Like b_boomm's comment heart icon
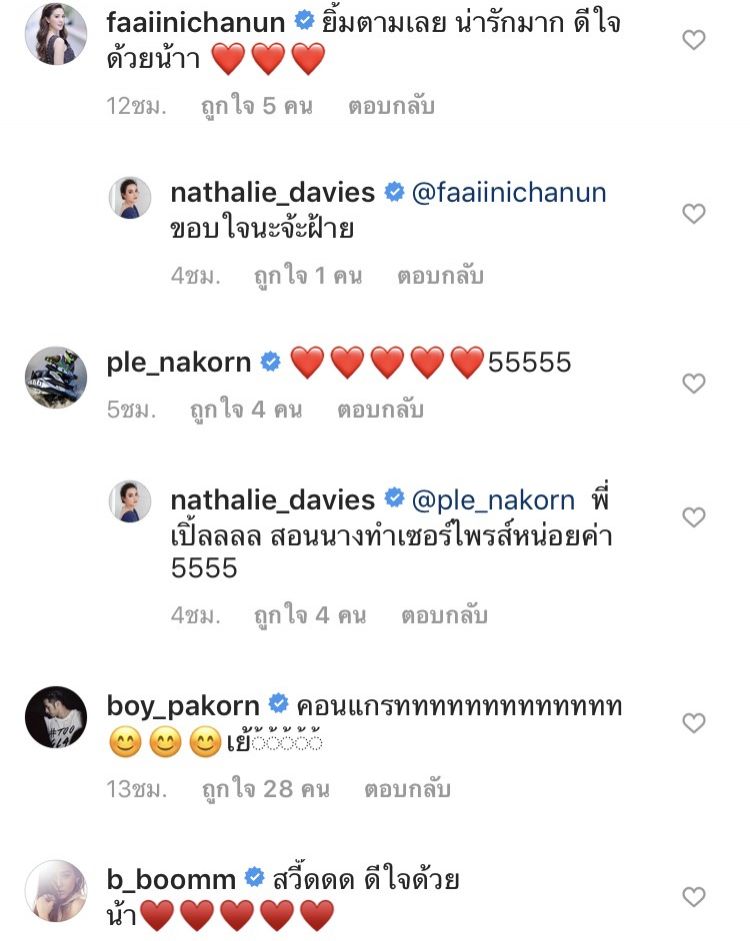750x941 pixels. pos(694,897)
